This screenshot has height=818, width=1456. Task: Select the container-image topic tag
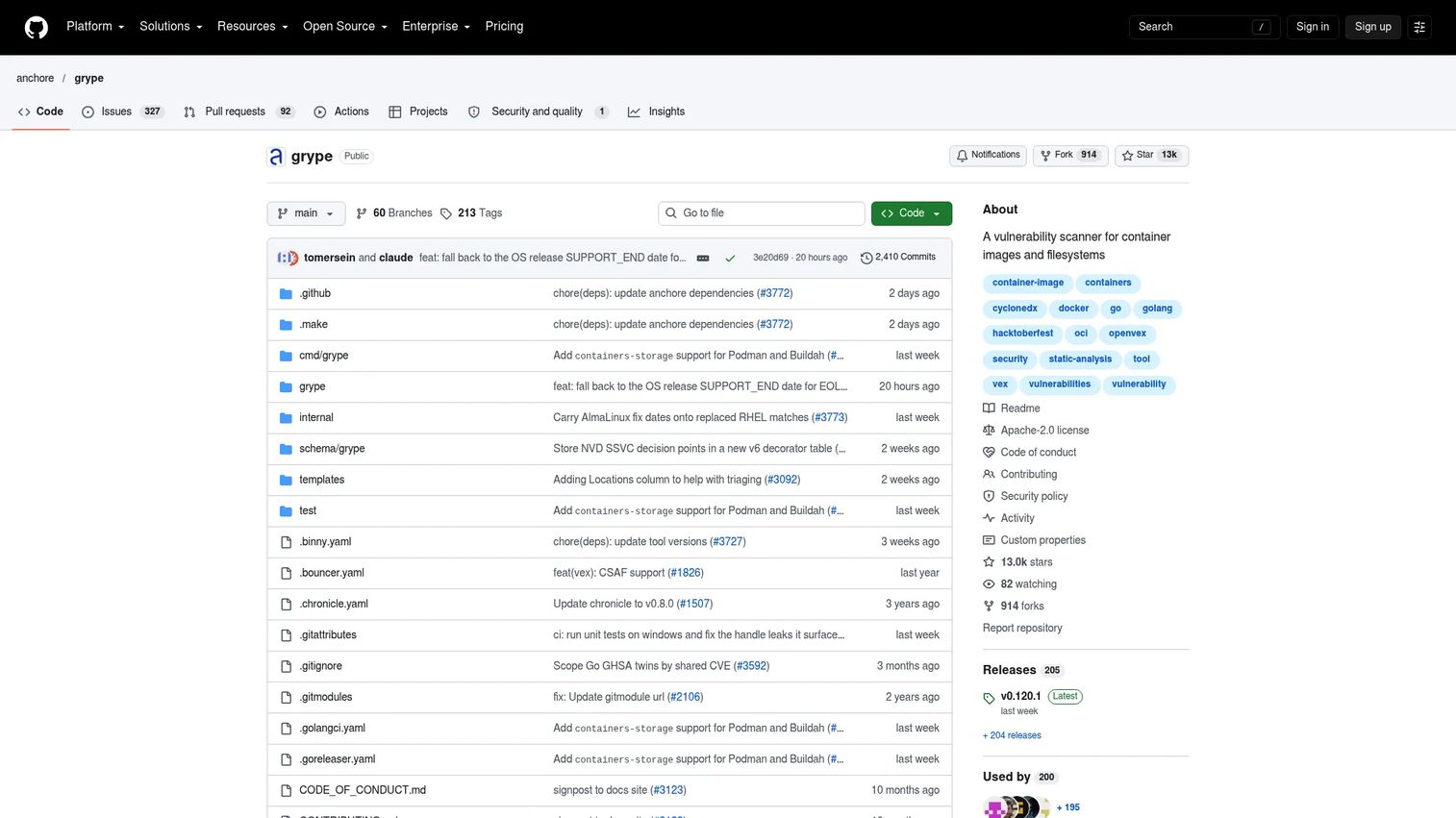1028,284
